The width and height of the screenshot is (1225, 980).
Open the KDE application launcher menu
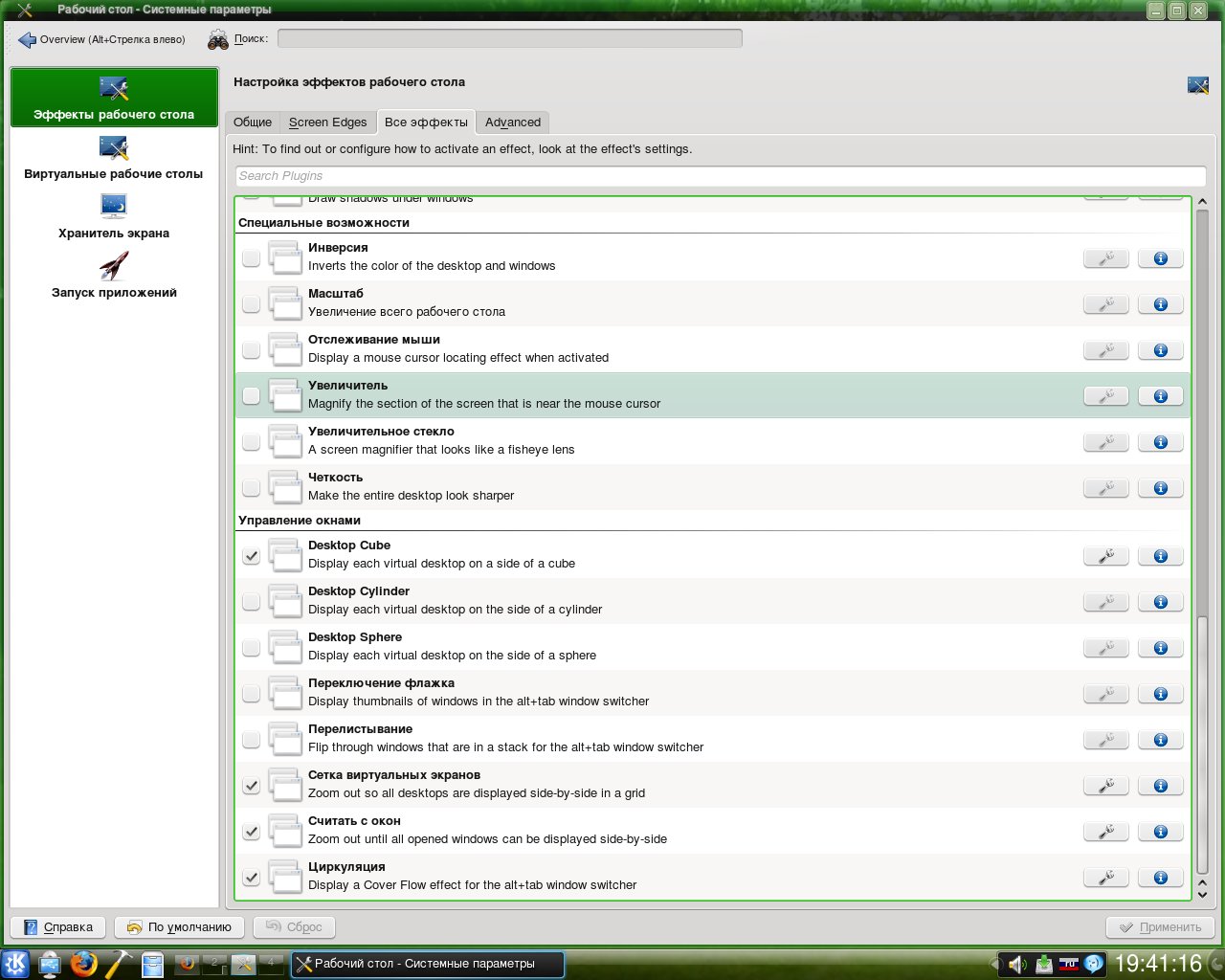(15, 964)
